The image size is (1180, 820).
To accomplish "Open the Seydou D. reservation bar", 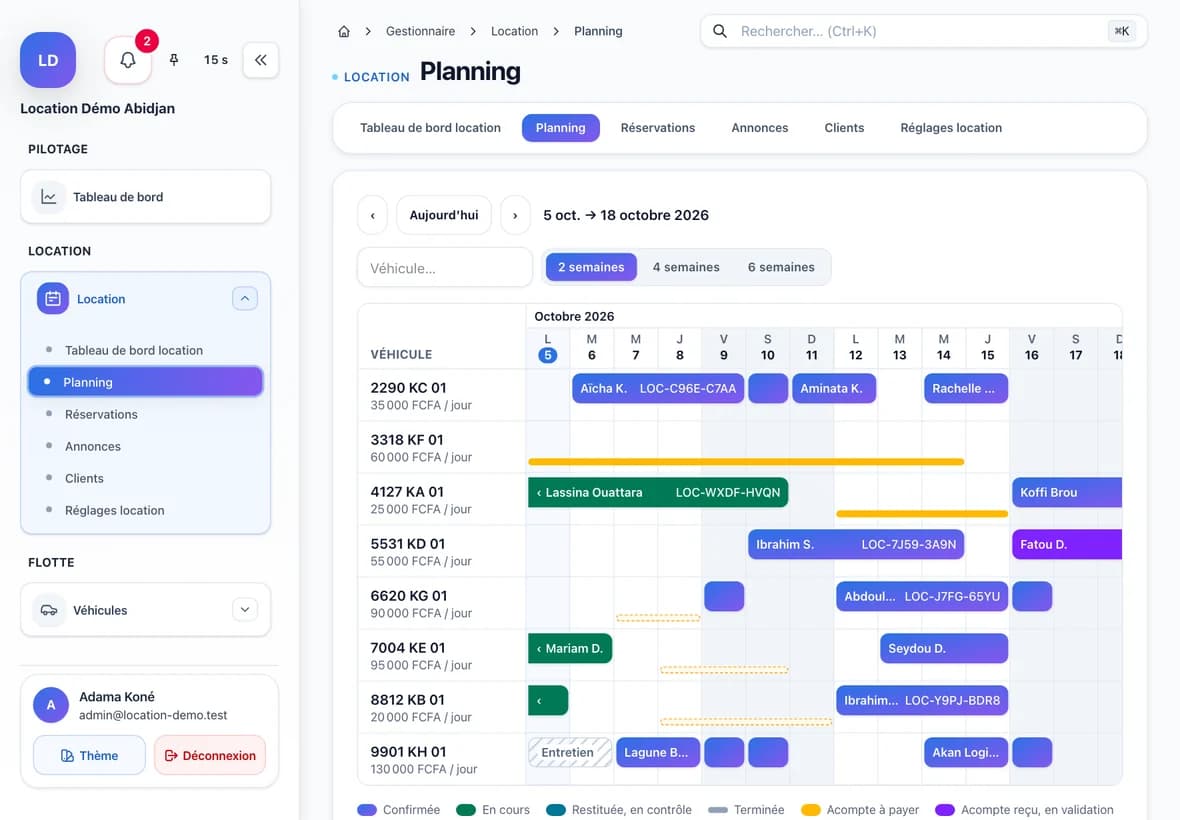I will coord(944,648).
